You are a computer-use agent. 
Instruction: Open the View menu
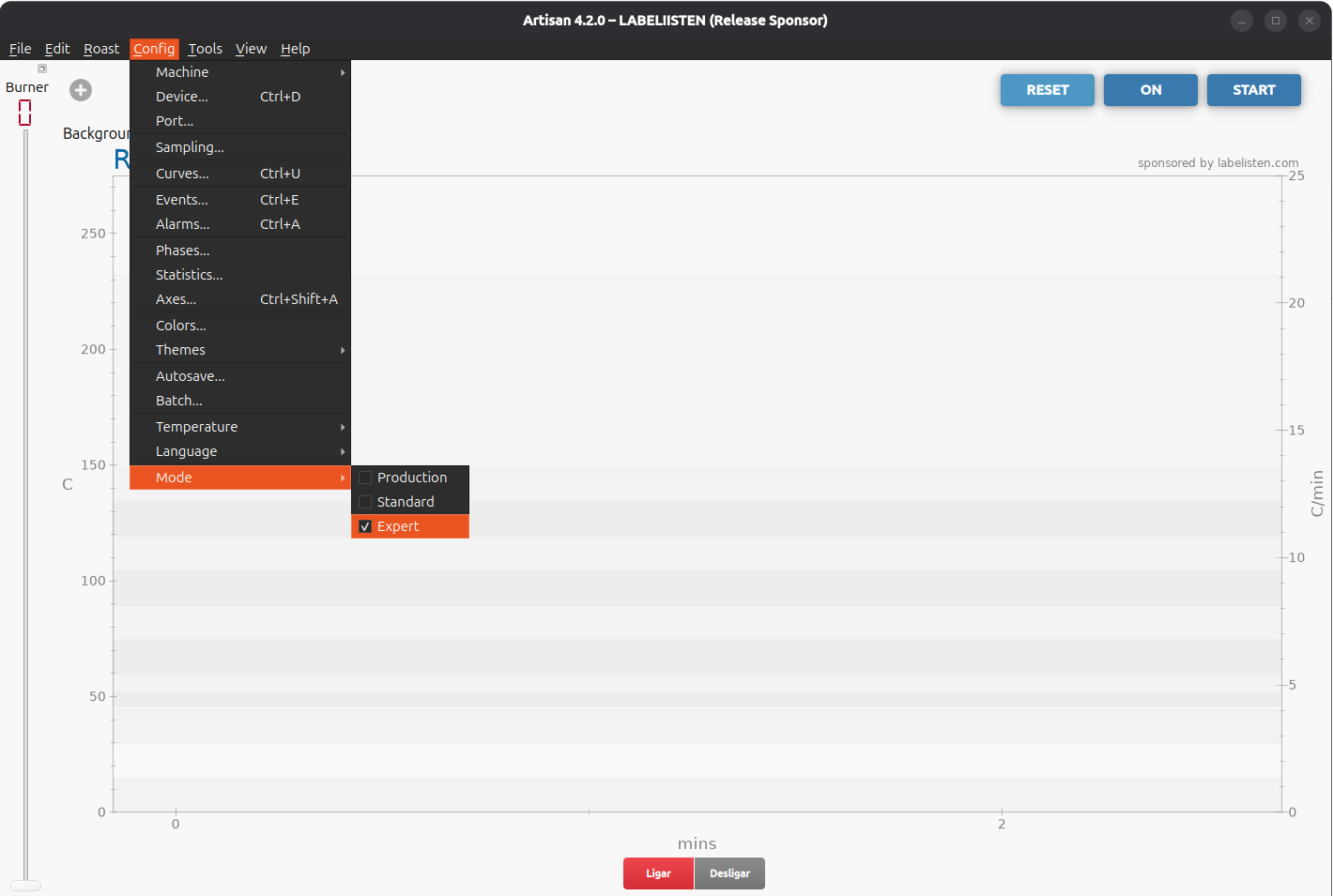pos(251,49)
